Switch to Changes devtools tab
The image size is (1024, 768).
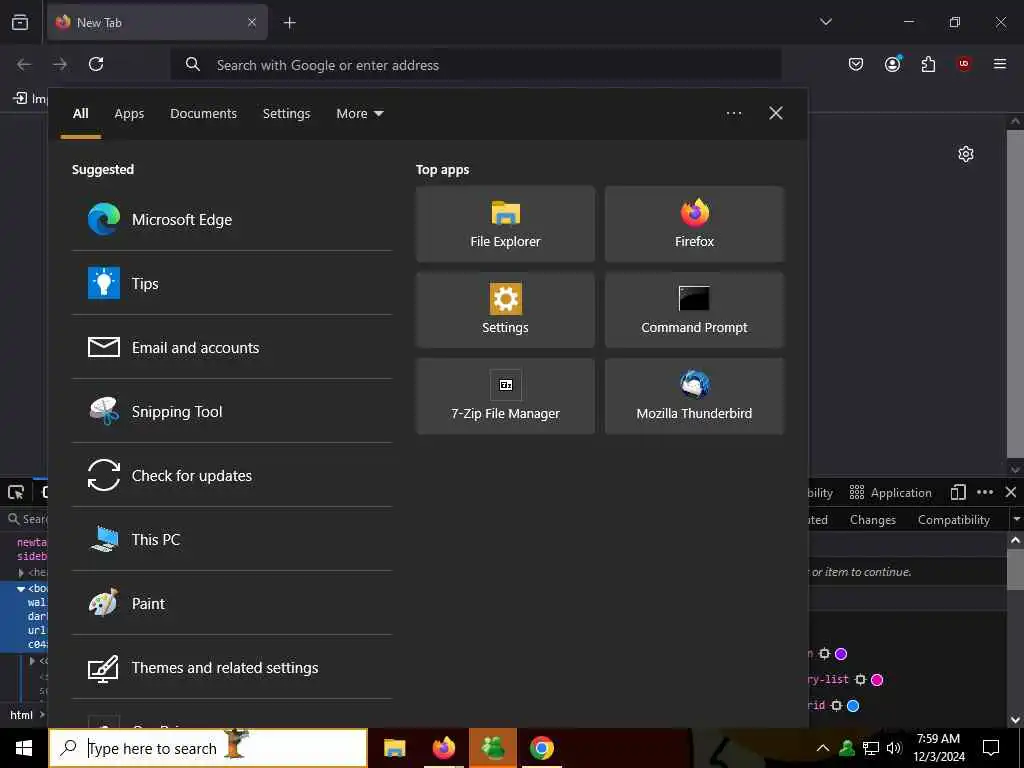pyautogui.click(x=872, y=520)
